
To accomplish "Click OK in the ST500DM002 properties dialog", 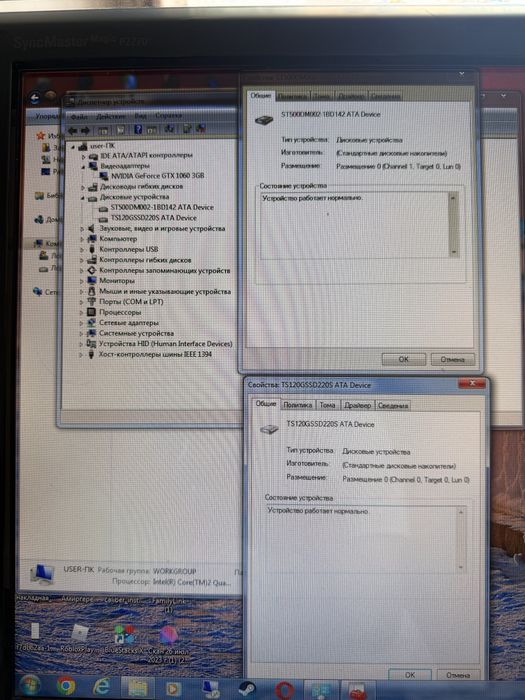I will click(x=404, y=359).
